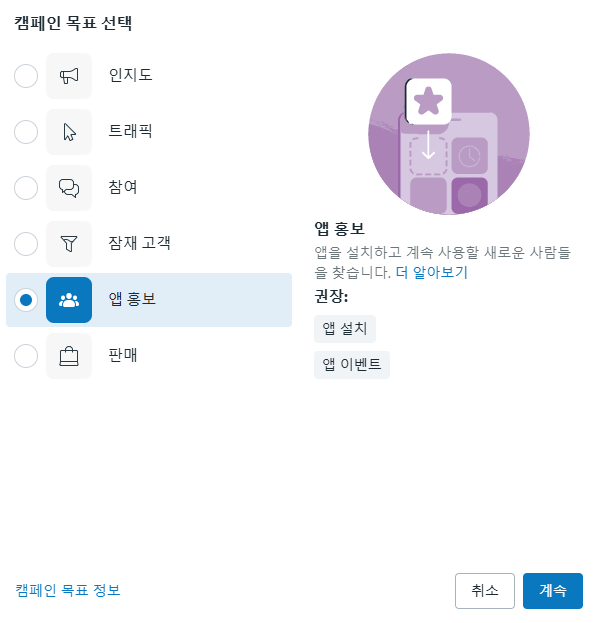
Task: Click the 앱 설치 recommendation tag
Action: (345, 329)
